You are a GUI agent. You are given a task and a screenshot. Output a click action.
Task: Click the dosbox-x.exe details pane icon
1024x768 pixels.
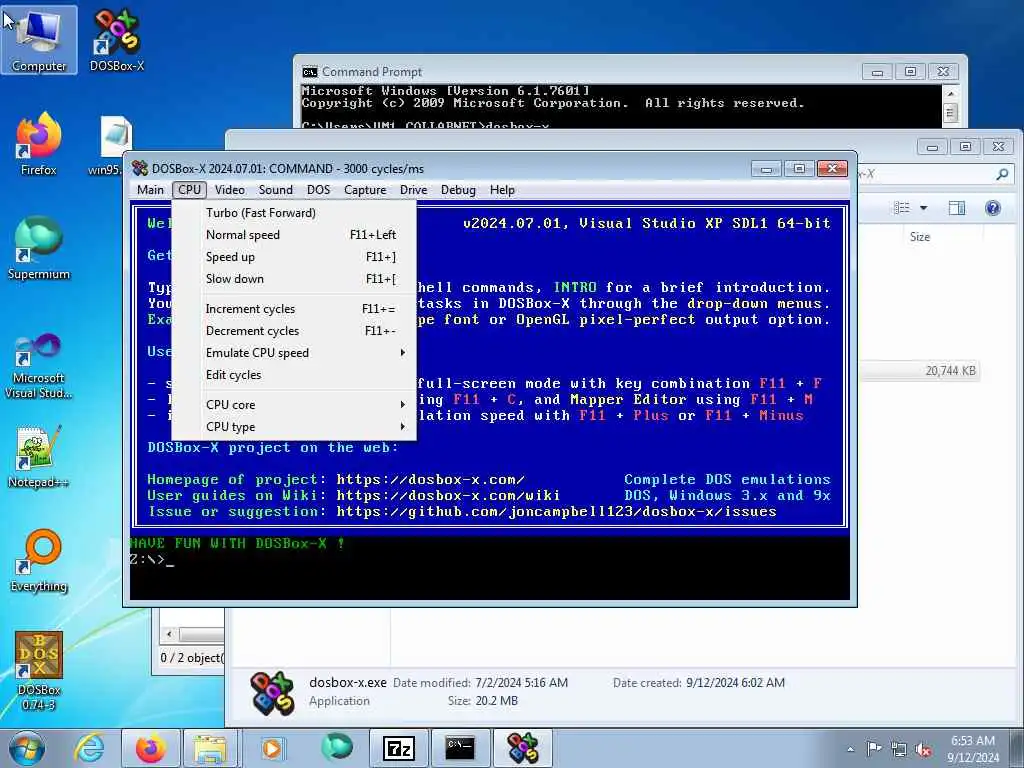(272, 692)
